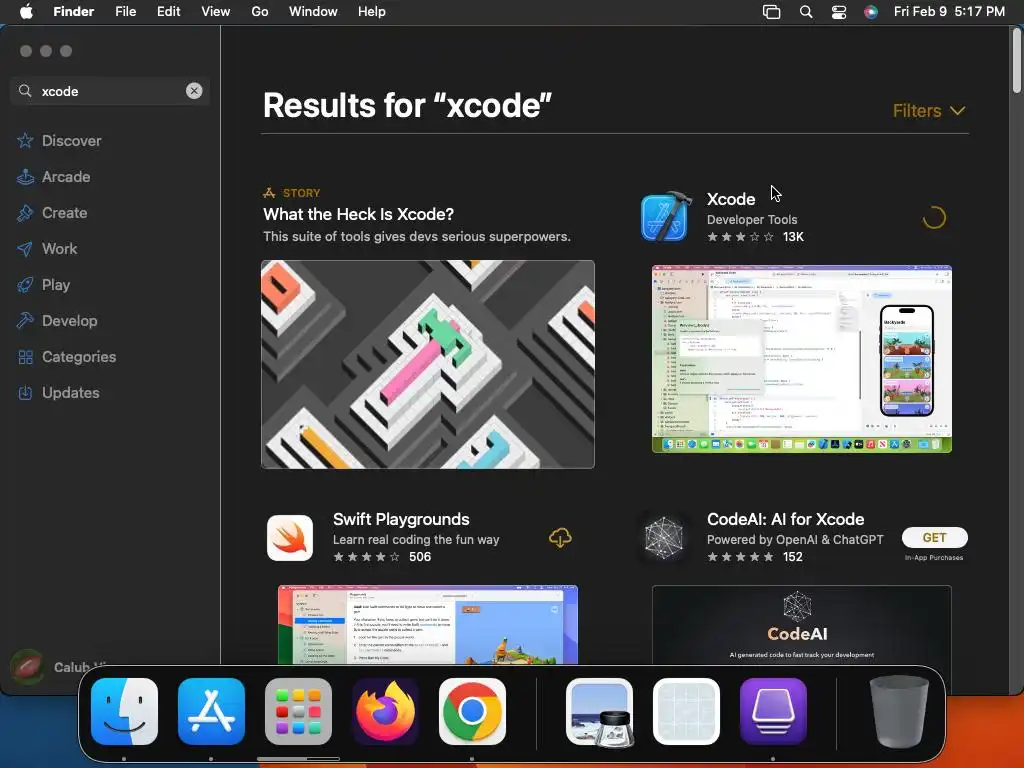Click the window's vertical scrollbar thumb

pyautogui.click(x=1016, y=61)
